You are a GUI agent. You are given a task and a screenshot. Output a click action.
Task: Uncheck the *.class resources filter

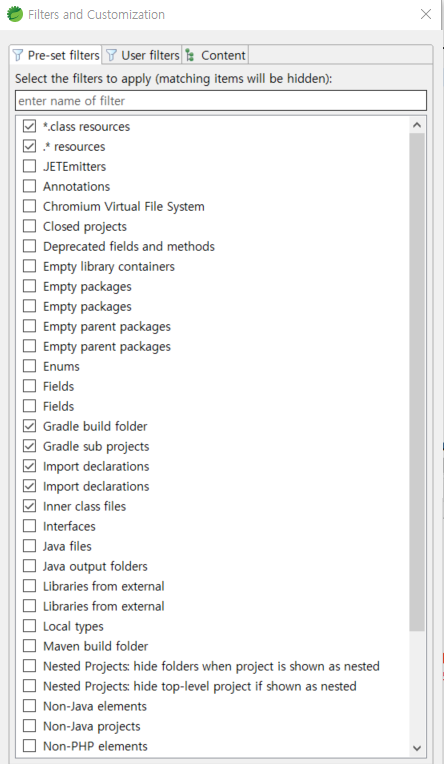pyautogui.click(x=29, y=126)
